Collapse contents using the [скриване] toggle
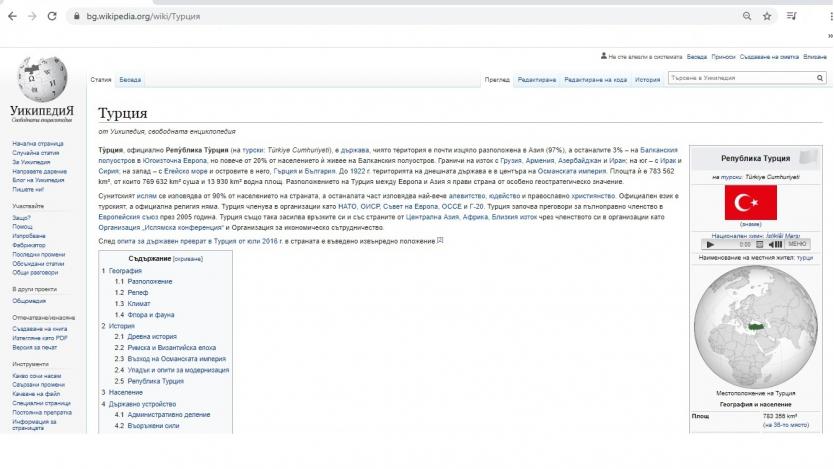834x469 pixels. click(188, 259)
